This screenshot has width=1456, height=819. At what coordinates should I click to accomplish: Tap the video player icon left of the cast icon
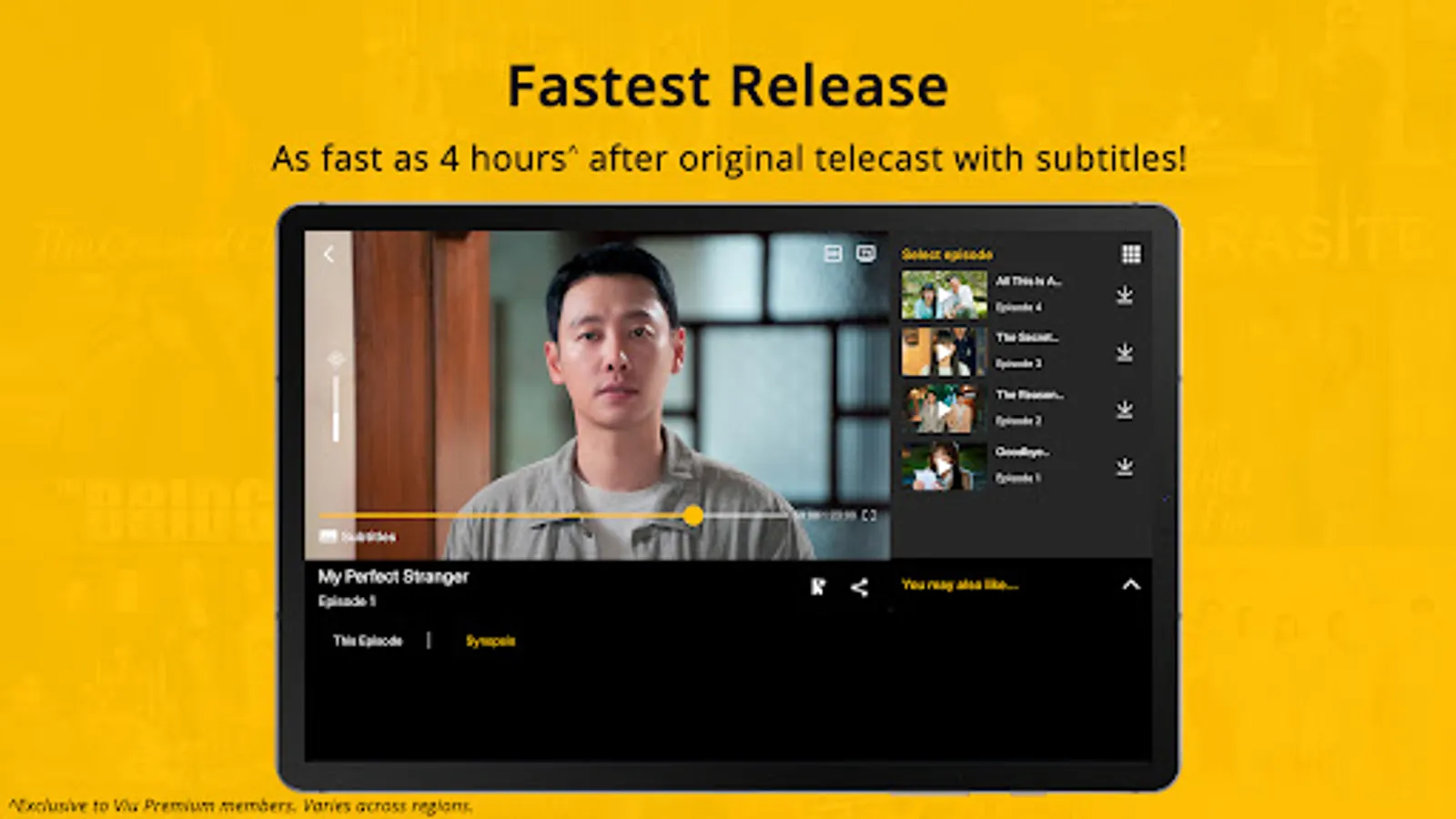833,254
